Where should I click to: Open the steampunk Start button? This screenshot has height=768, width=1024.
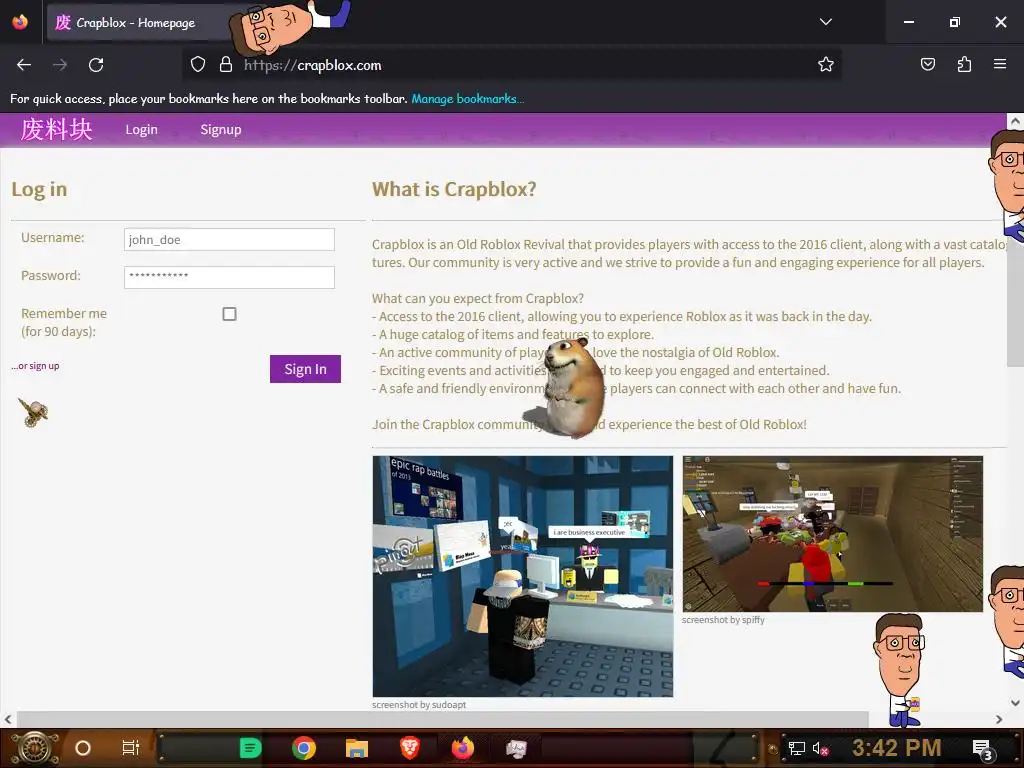34,748
